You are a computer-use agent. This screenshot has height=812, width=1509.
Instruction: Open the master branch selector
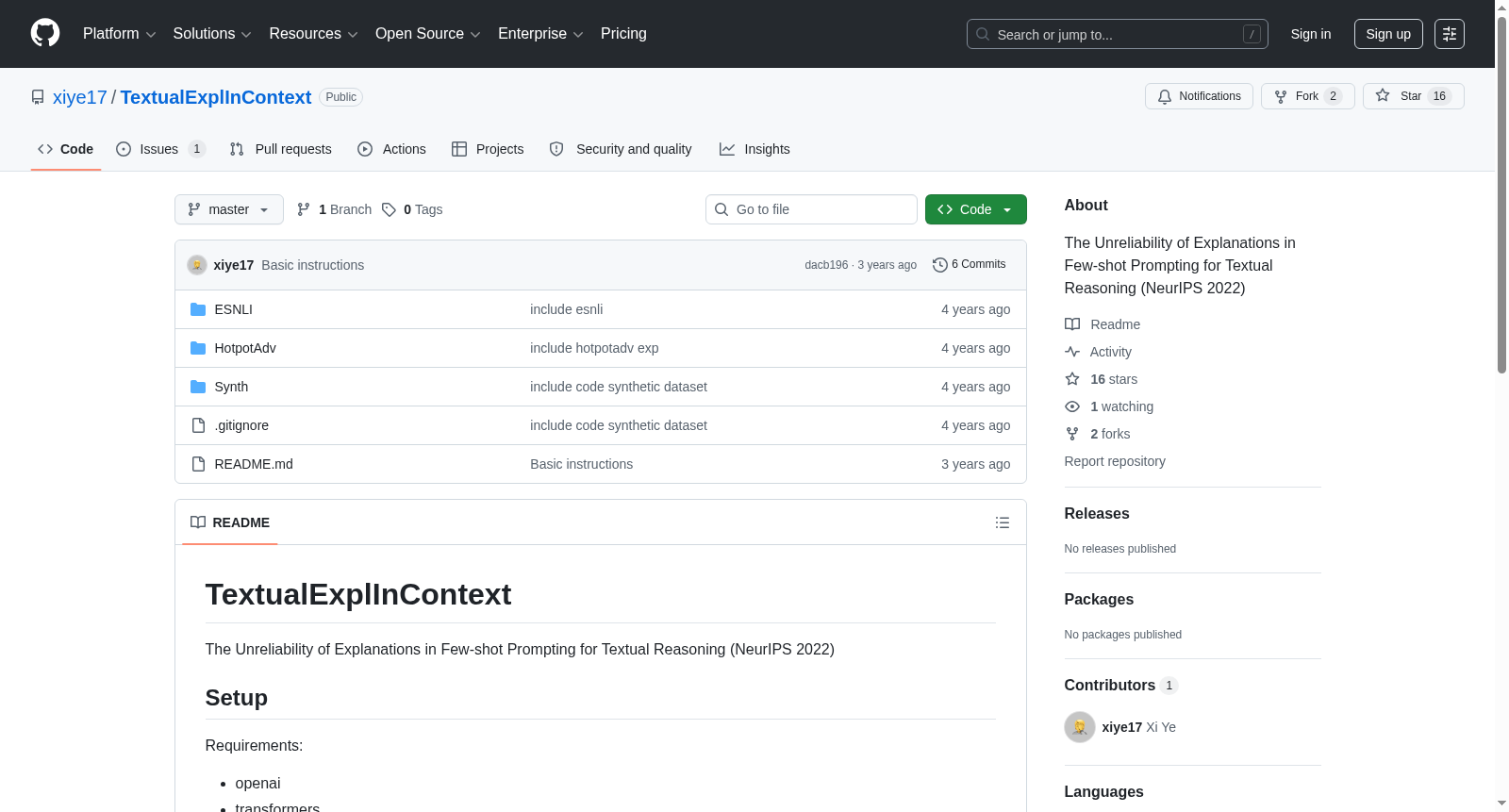pyautogui.click(x=229, y=209)
